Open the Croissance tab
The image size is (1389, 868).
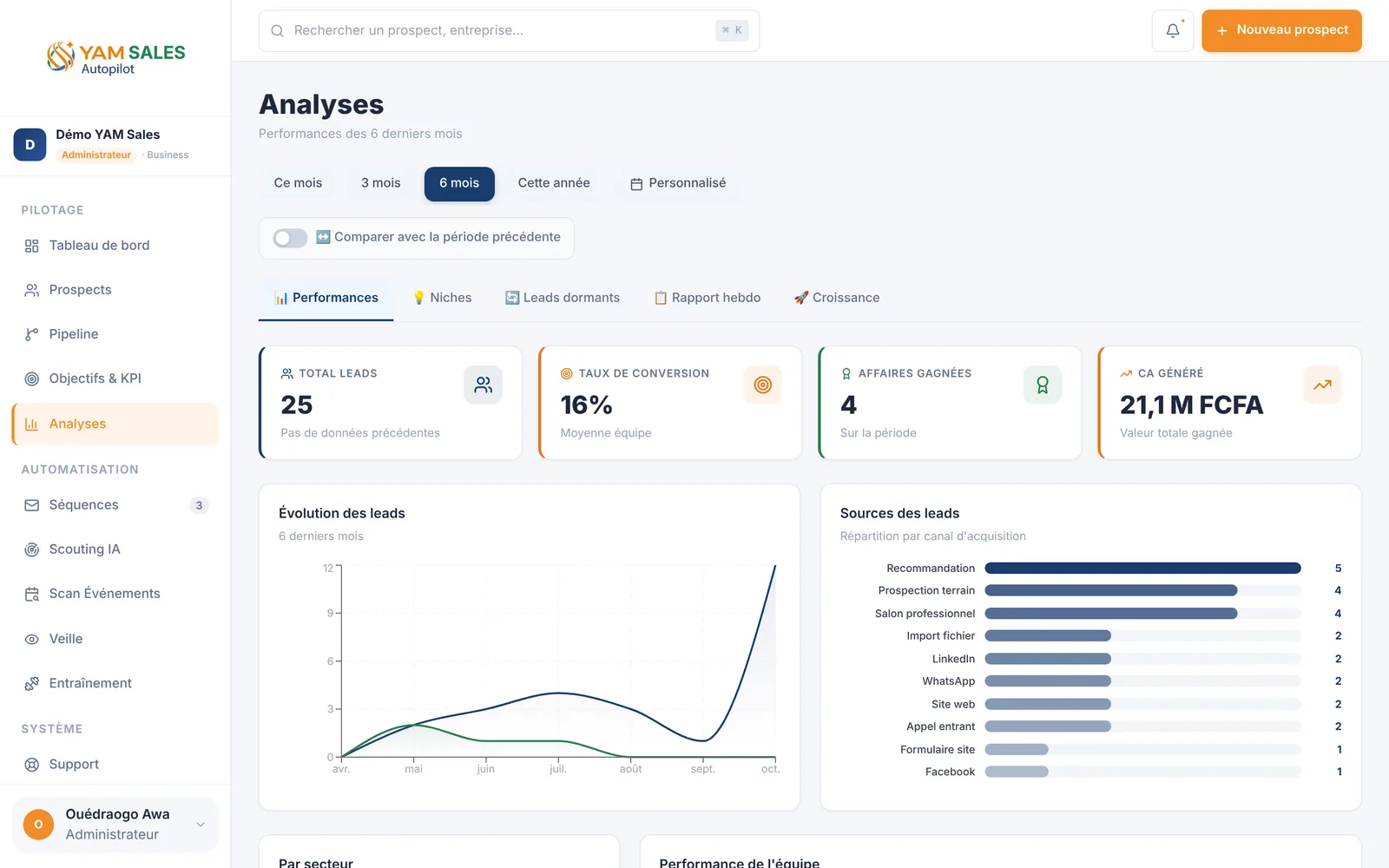(x=837, y=298)
